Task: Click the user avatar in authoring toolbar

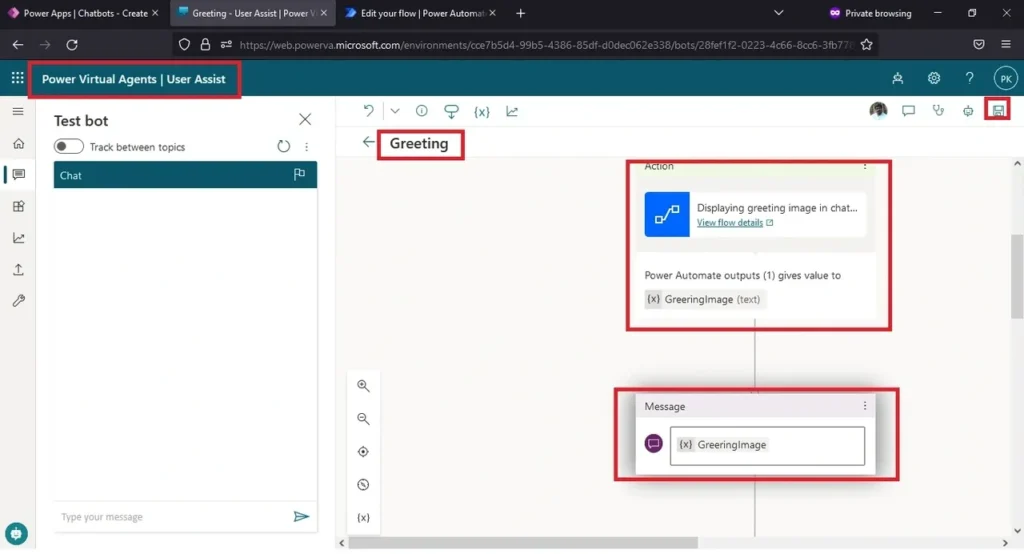Action: point(878,110)
